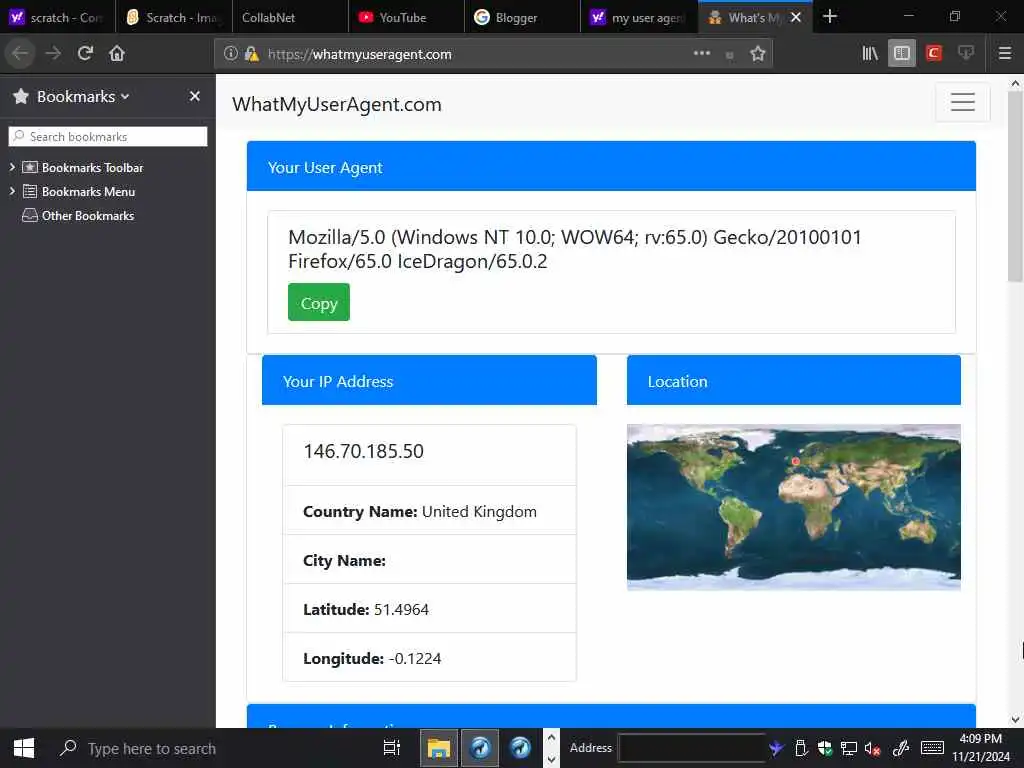
Task: Open the home page icon
Action: tap(117, 54)
